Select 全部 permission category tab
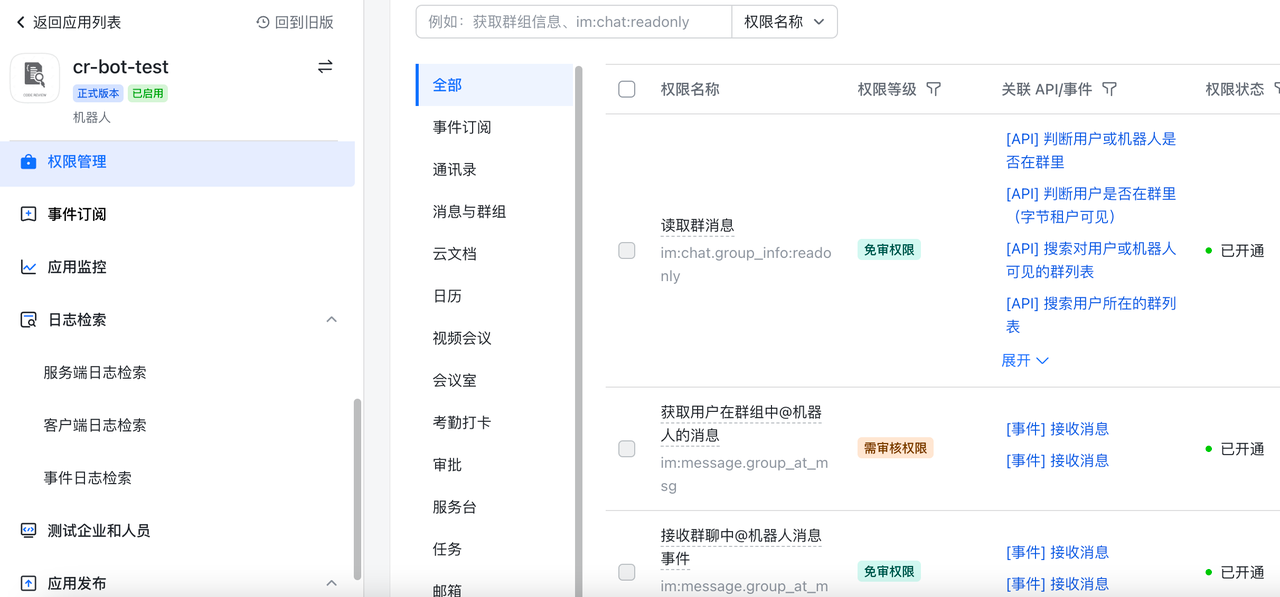The height and width of the screenshot is (597, 1280). coord(494,85)
